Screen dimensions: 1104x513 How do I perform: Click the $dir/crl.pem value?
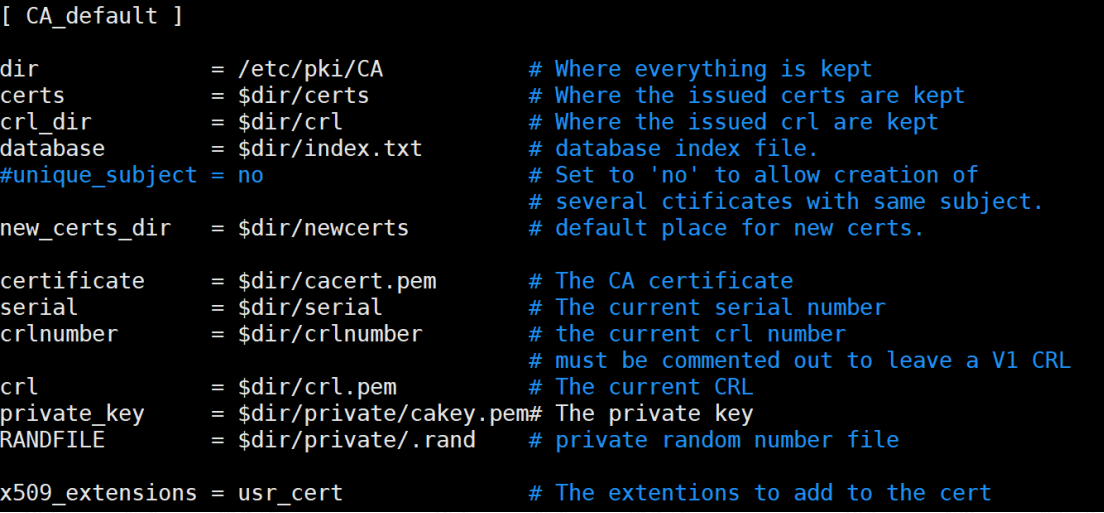point(317,387)
